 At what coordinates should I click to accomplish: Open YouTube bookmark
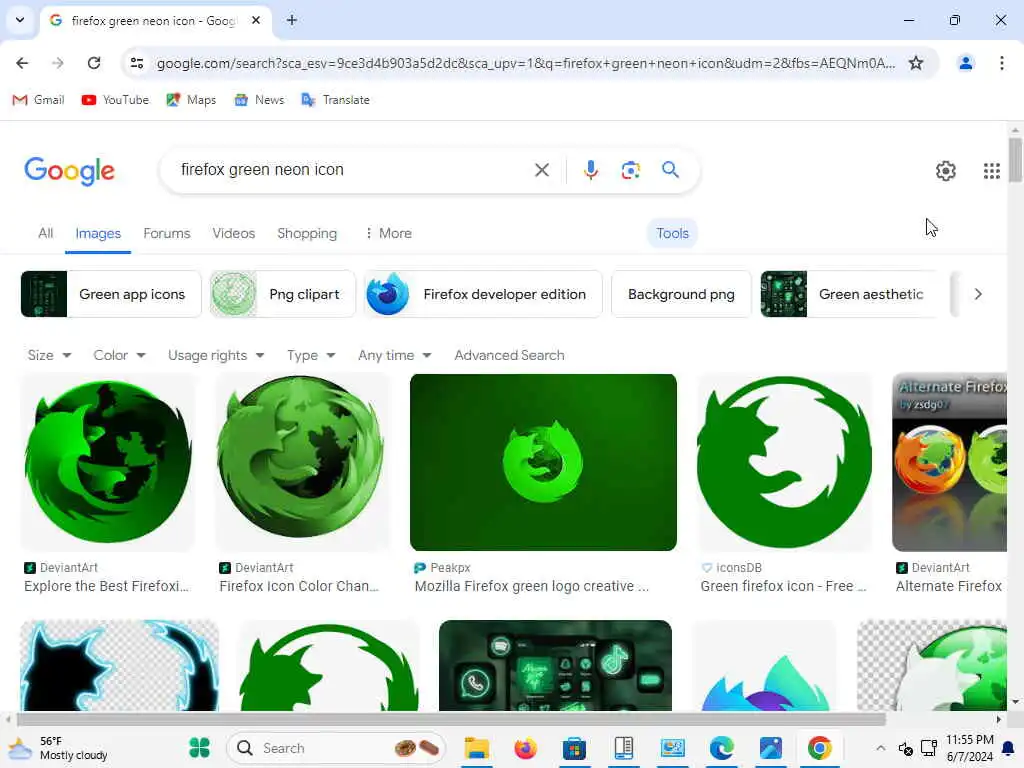tap(115, 100)
